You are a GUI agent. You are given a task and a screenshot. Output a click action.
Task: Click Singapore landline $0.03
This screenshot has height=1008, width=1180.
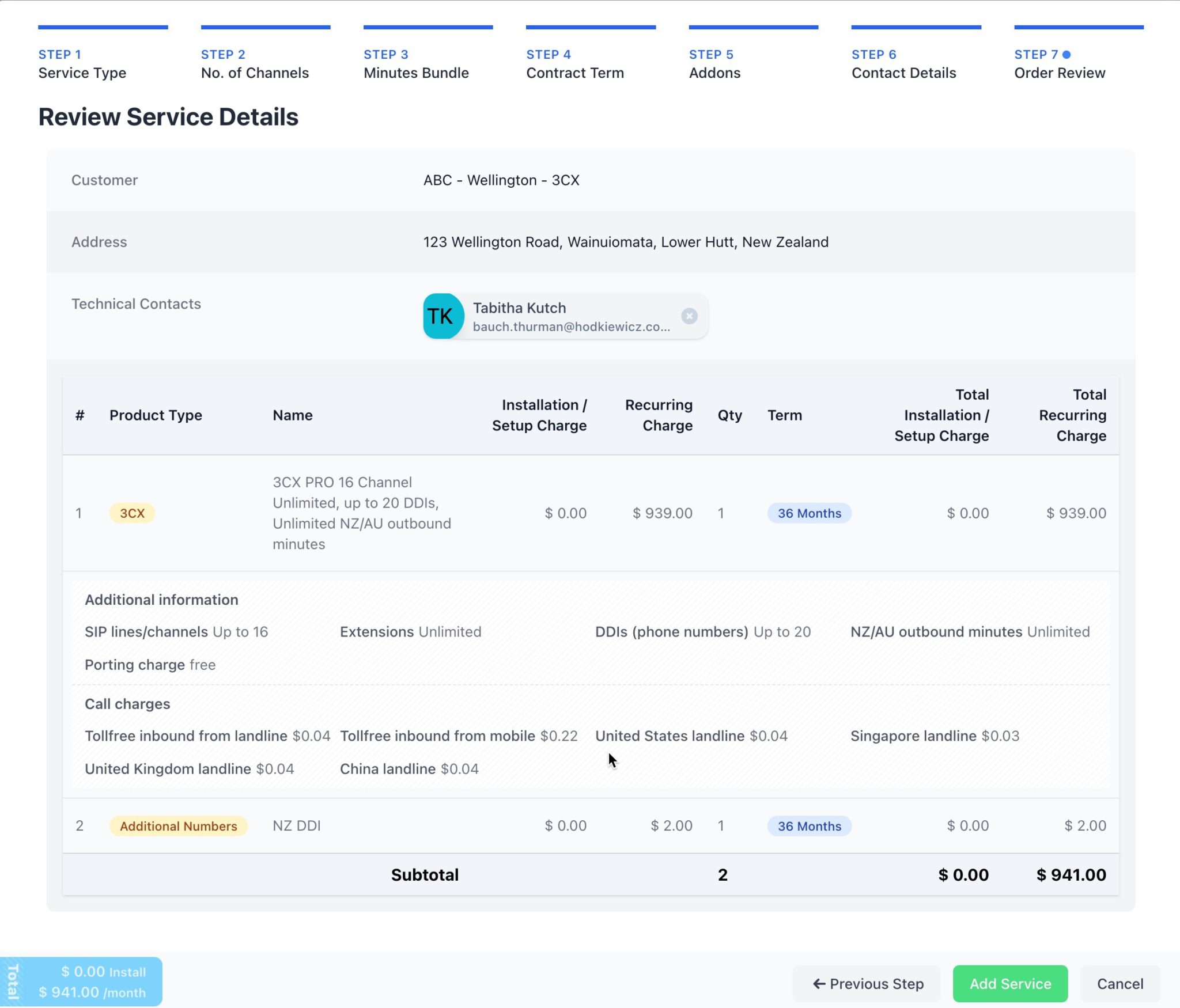[x=935, y=736]
